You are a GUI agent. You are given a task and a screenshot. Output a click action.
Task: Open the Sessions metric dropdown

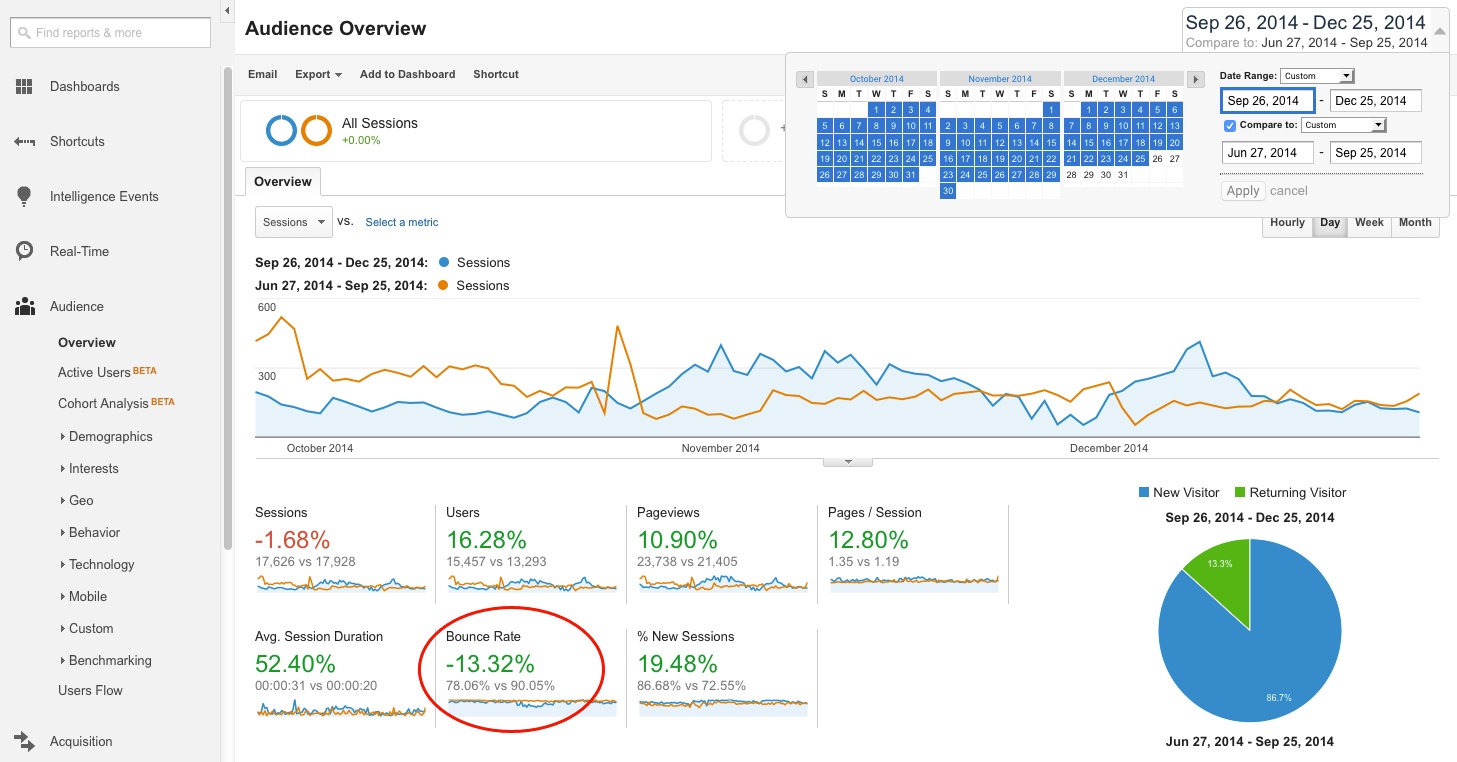coord(293,222)
